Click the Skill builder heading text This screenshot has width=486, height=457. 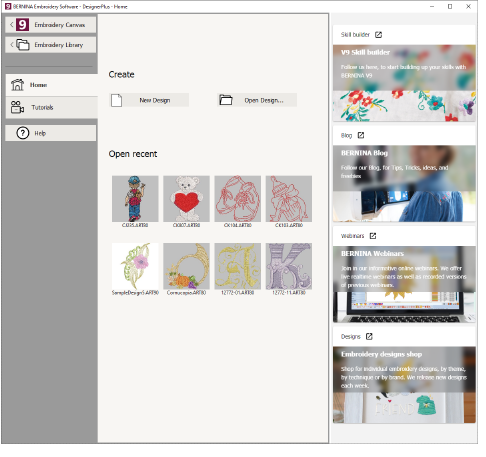355,35
